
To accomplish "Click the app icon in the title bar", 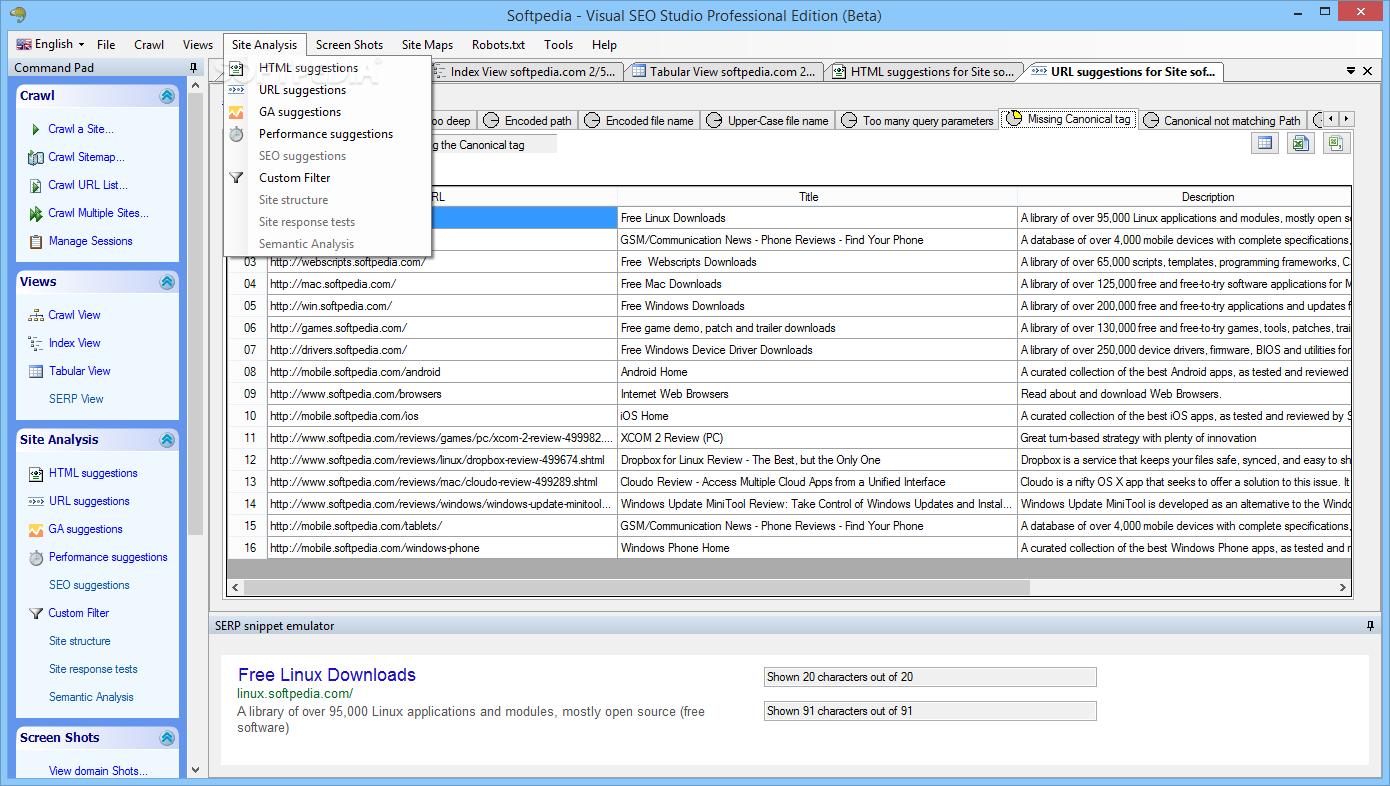I will tap(15, 15).
